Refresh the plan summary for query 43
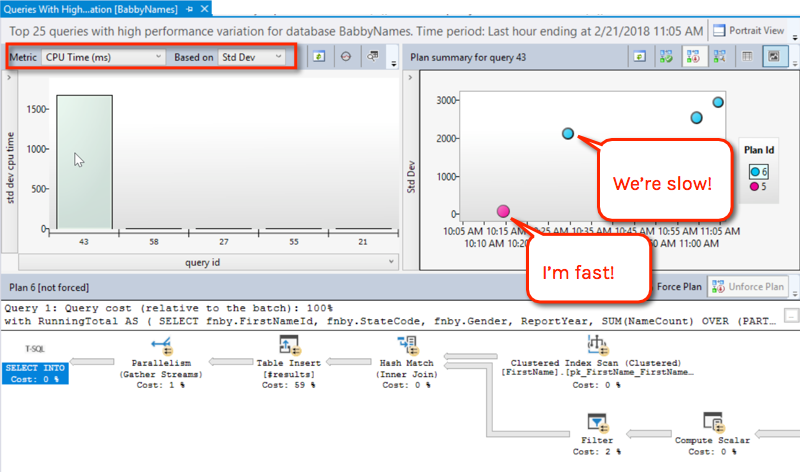Viewport: 800px width, 472px height. coord(638,57)
